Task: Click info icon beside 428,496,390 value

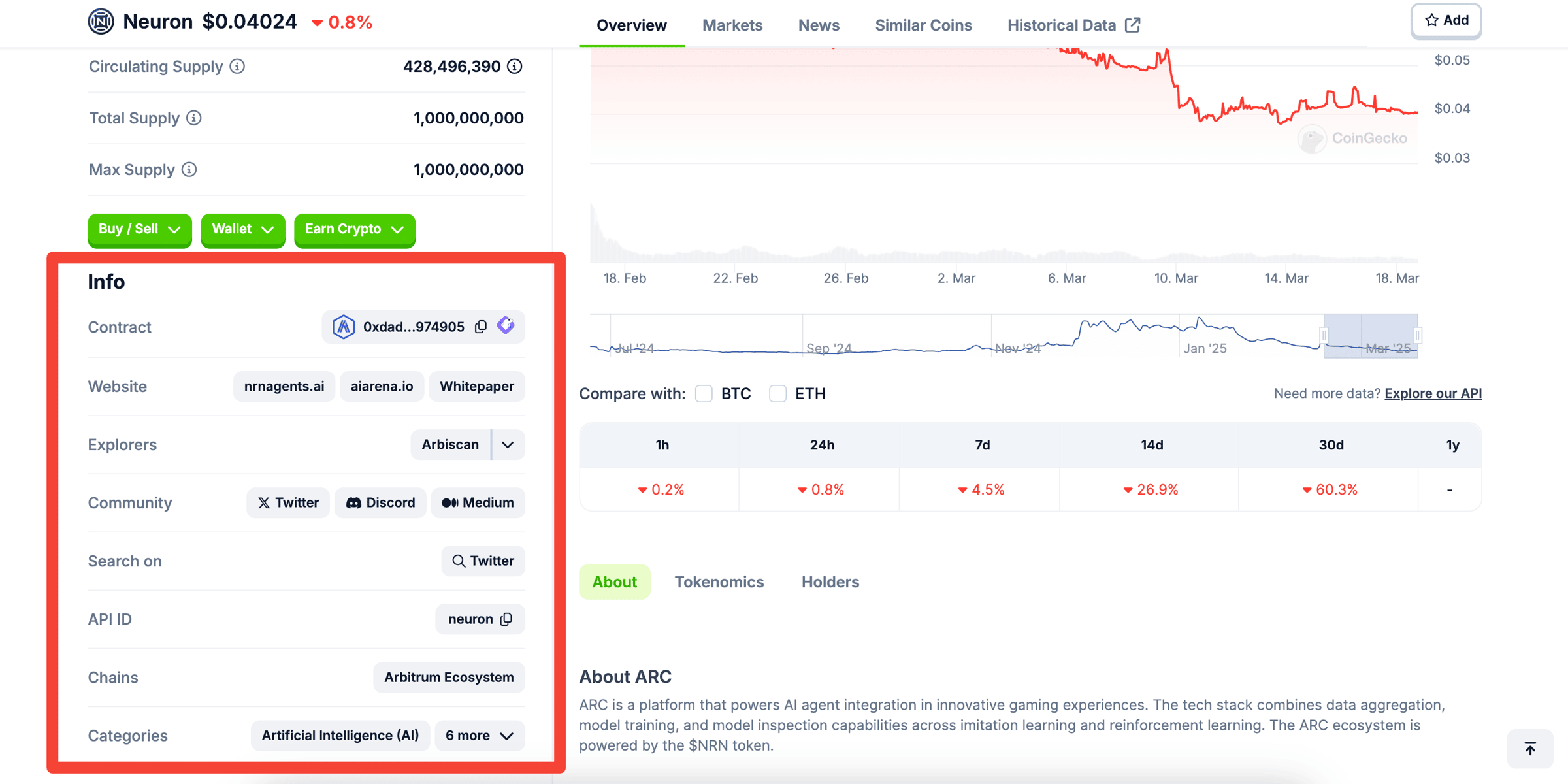Action: click(x=515, y=67)
